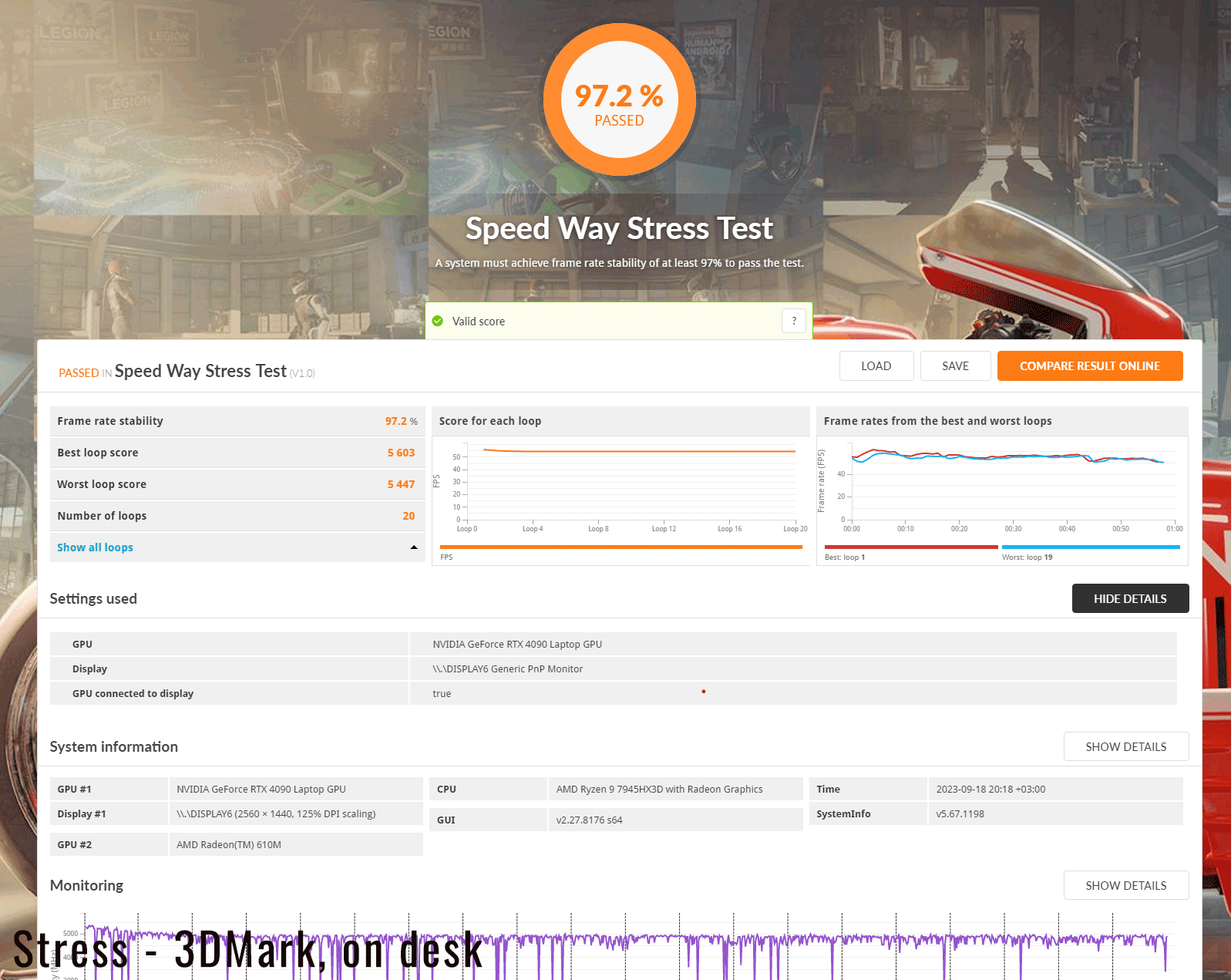Click the SAVE button
The height and width of the screenshot is (980, 1231).
956,366
